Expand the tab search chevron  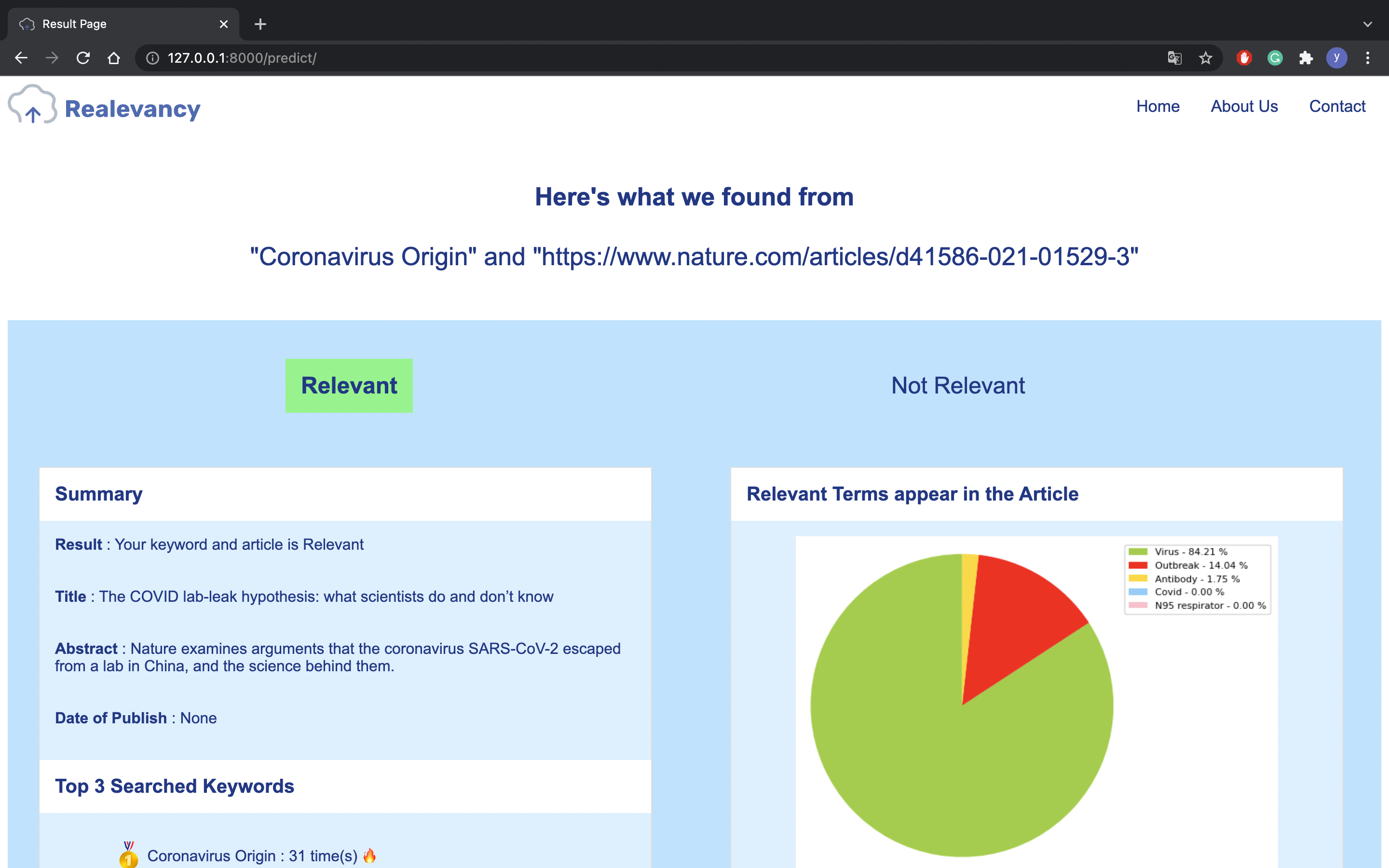(1368, 24)
